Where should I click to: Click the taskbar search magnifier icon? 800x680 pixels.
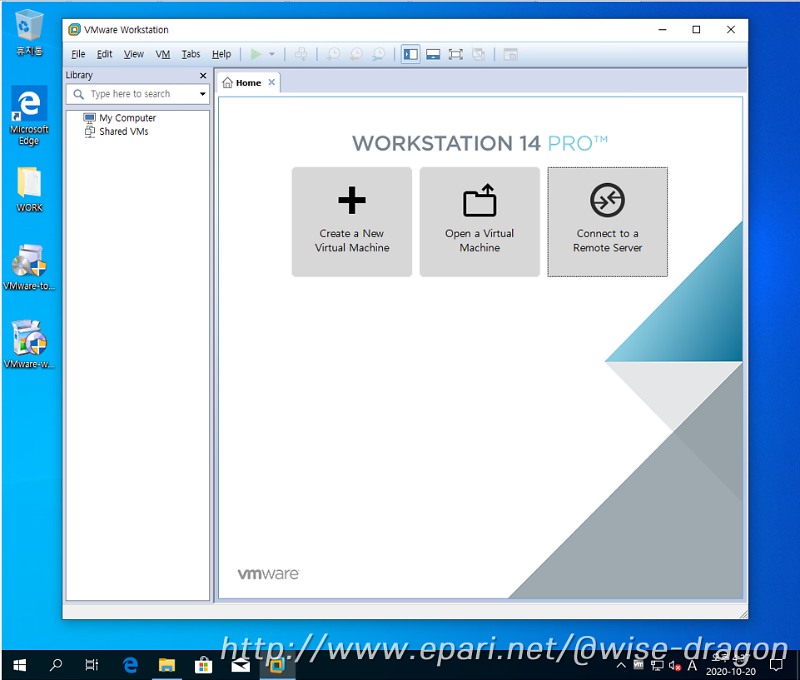pyautogui.click(x=56, y=665)
